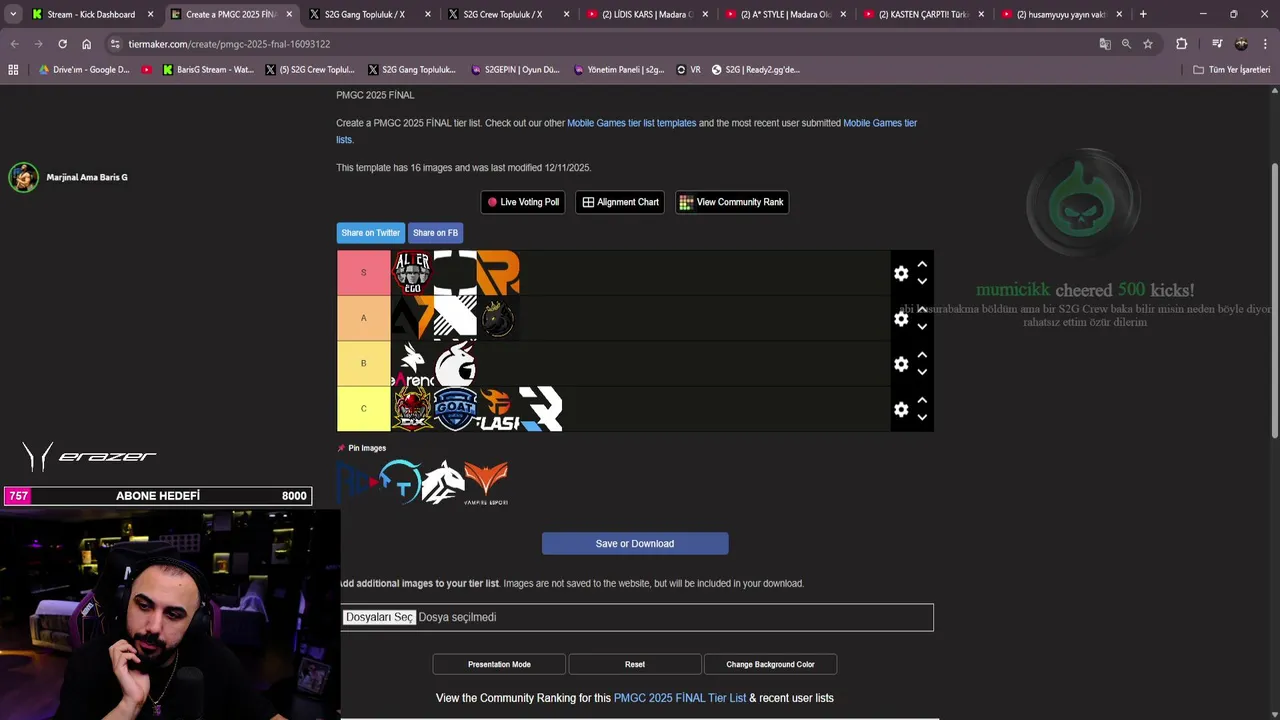
Task: Move the C tier row up
Action: click(x=922, y=400)
